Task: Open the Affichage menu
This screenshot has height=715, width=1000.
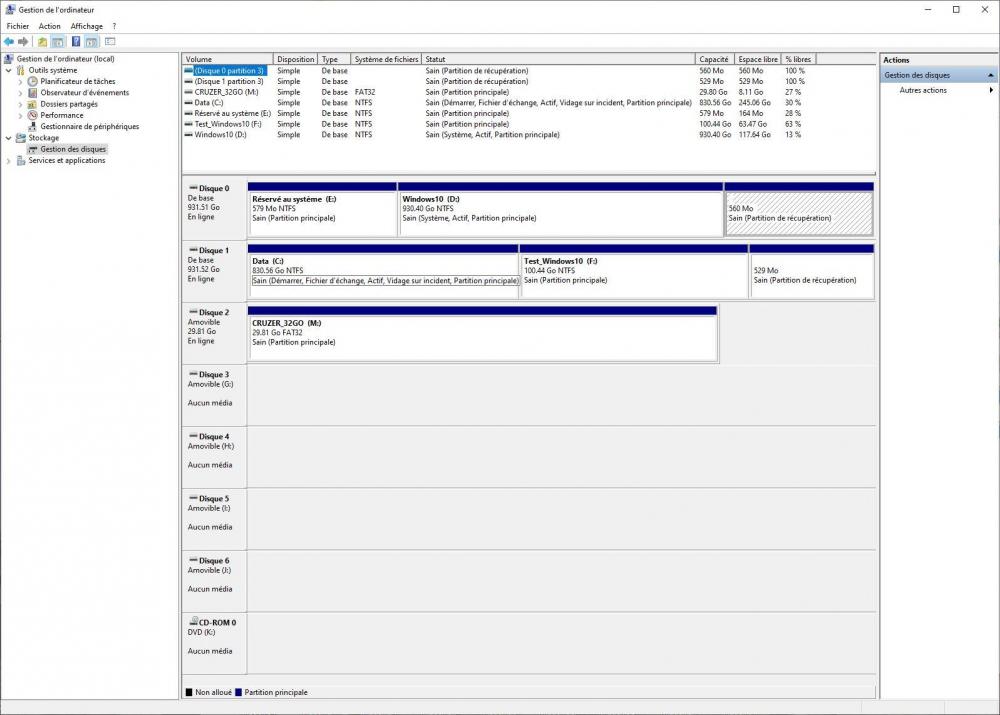Action: (86, 26)
